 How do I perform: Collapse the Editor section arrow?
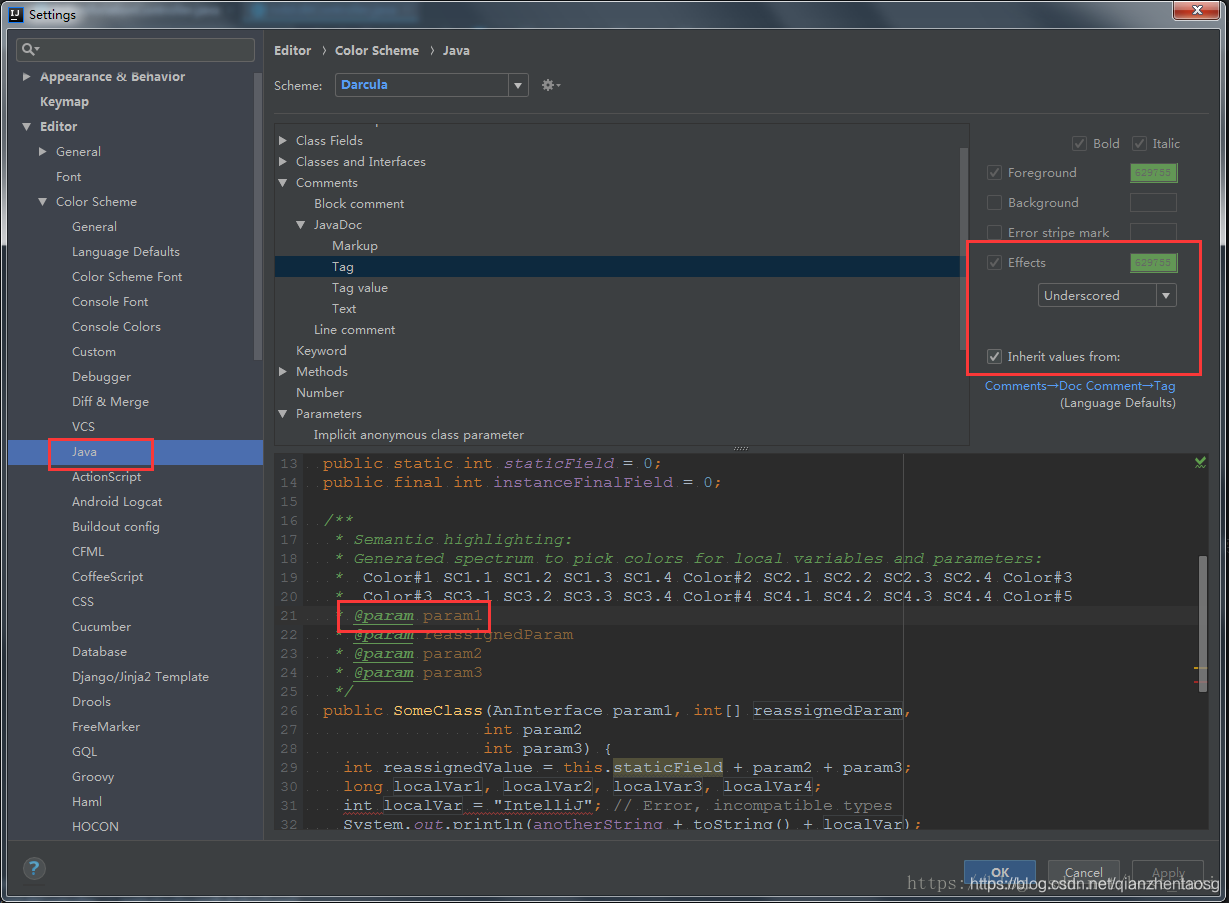26,127
